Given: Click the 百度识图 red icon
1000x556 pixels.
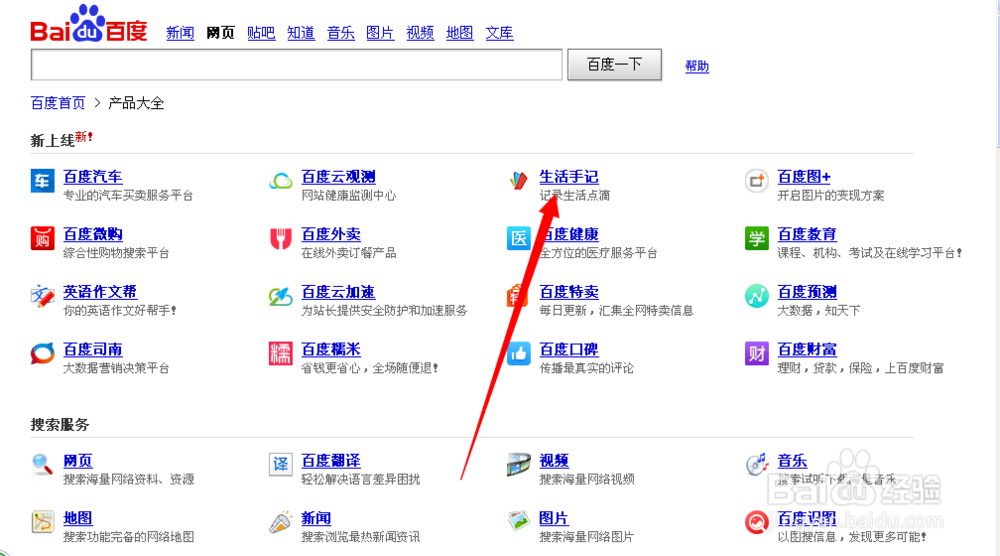Looking at the screenshot, I should 756,522.
